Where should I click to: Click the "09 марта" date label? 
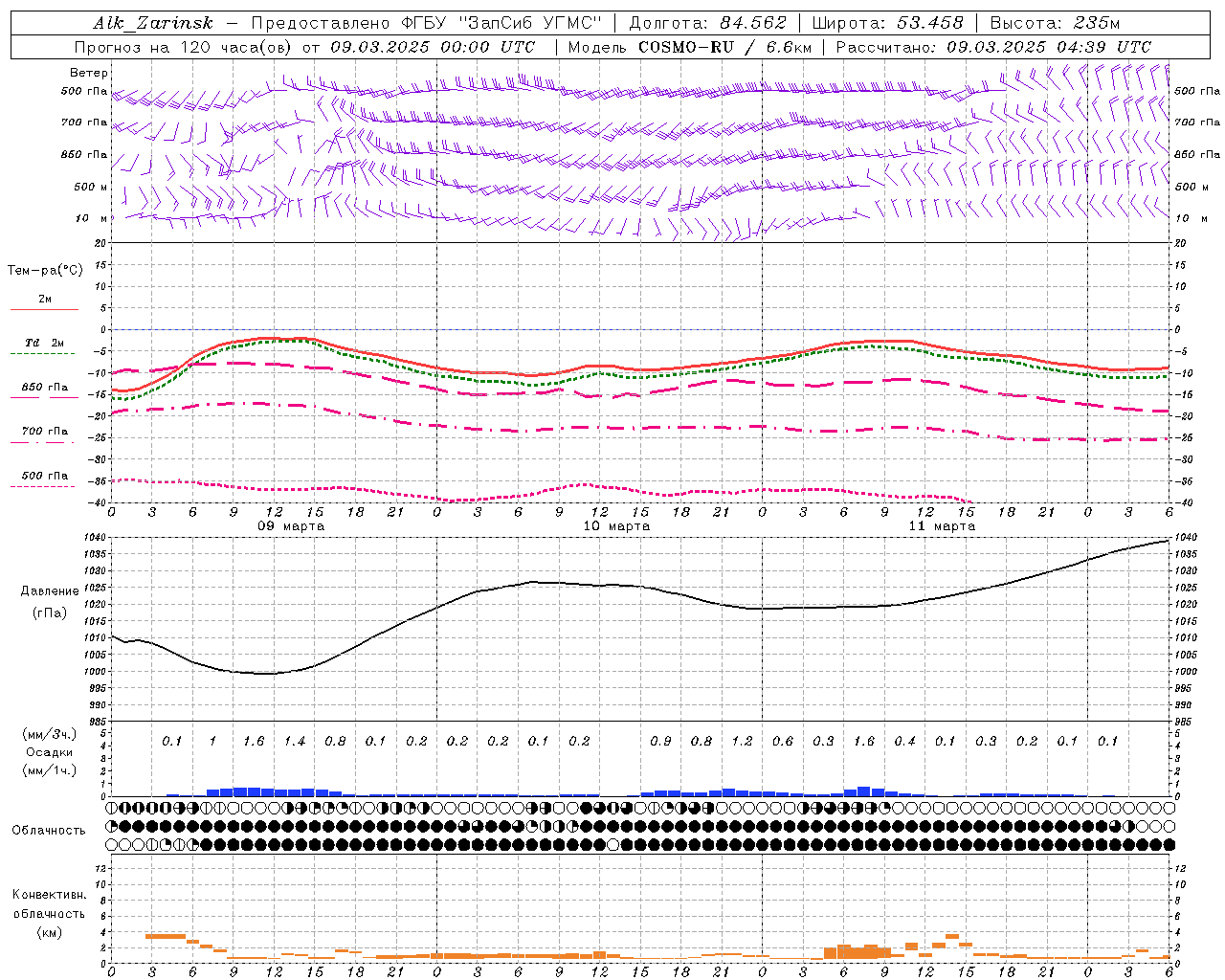click(291, 526)
